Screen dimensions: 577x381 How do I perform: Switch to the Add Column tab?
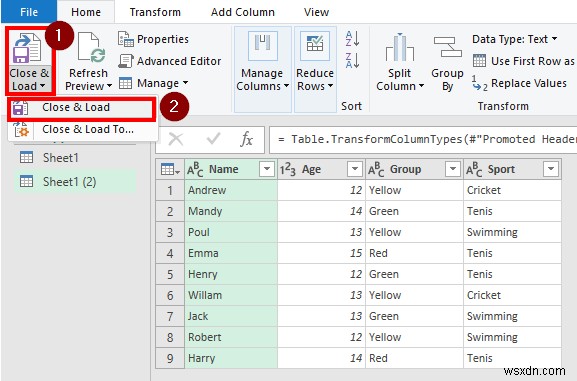pos(243,12)
